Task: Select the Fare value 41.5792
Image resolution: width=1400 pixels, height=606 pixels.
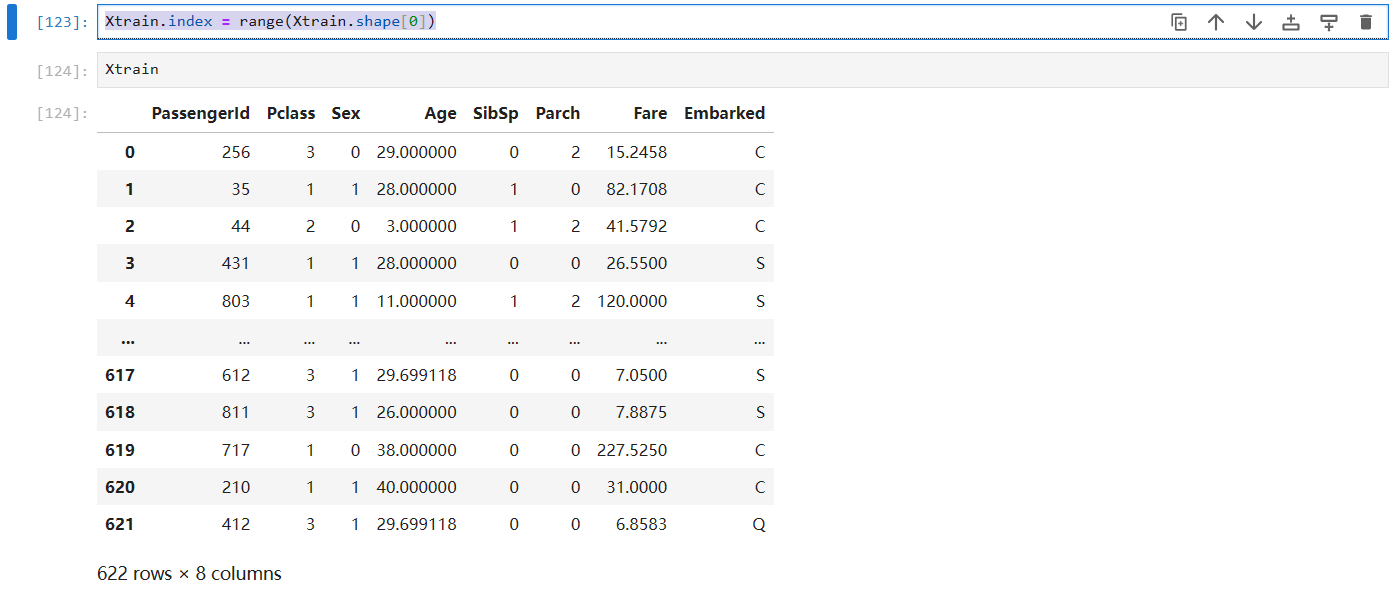Action: (x=638, y=226)
